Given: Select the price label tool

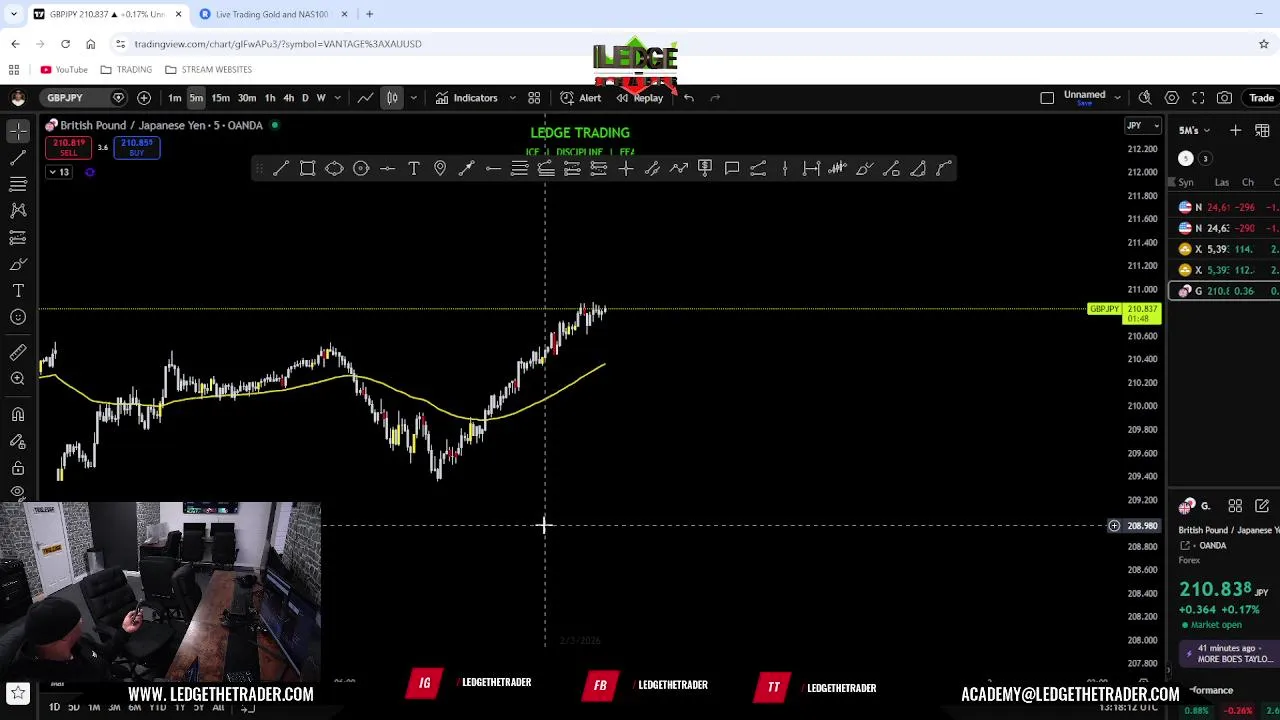Looking at the screenshot, I should pos(705,168).
